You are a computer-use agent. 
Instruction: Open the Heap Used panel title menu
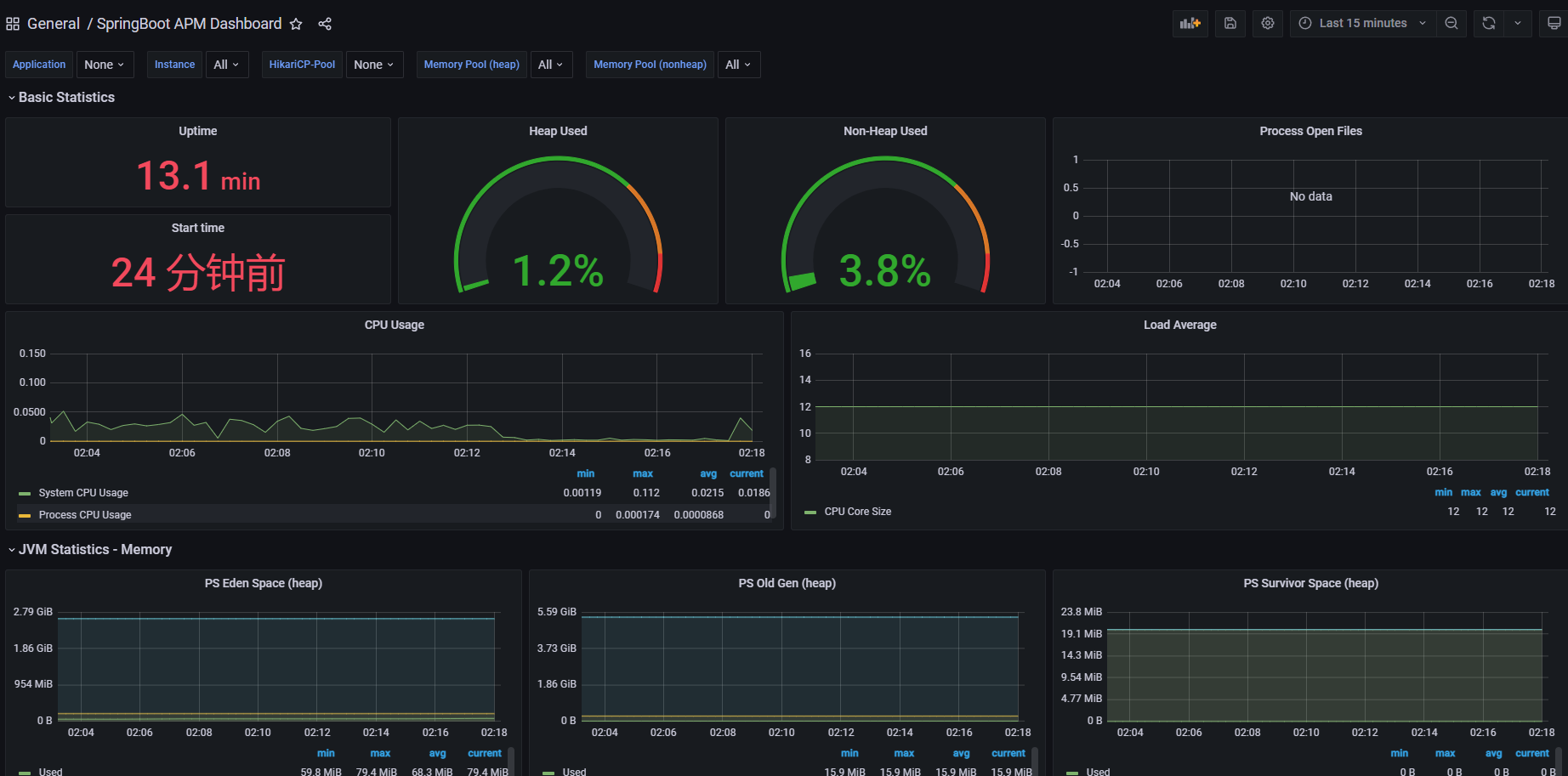(558, 131)
